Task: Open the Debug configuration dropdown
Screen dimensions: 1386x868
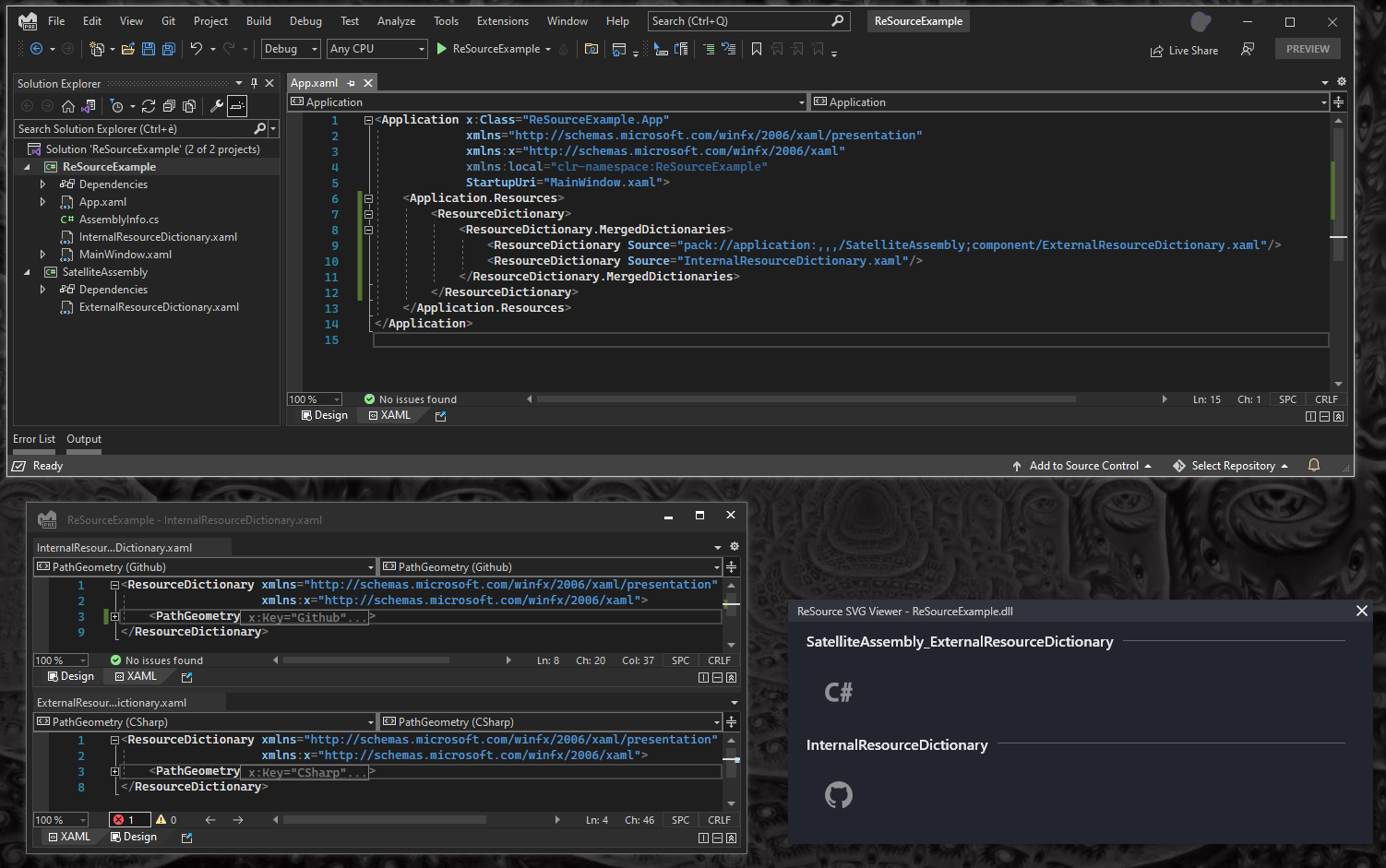Action: coord(290,49)
